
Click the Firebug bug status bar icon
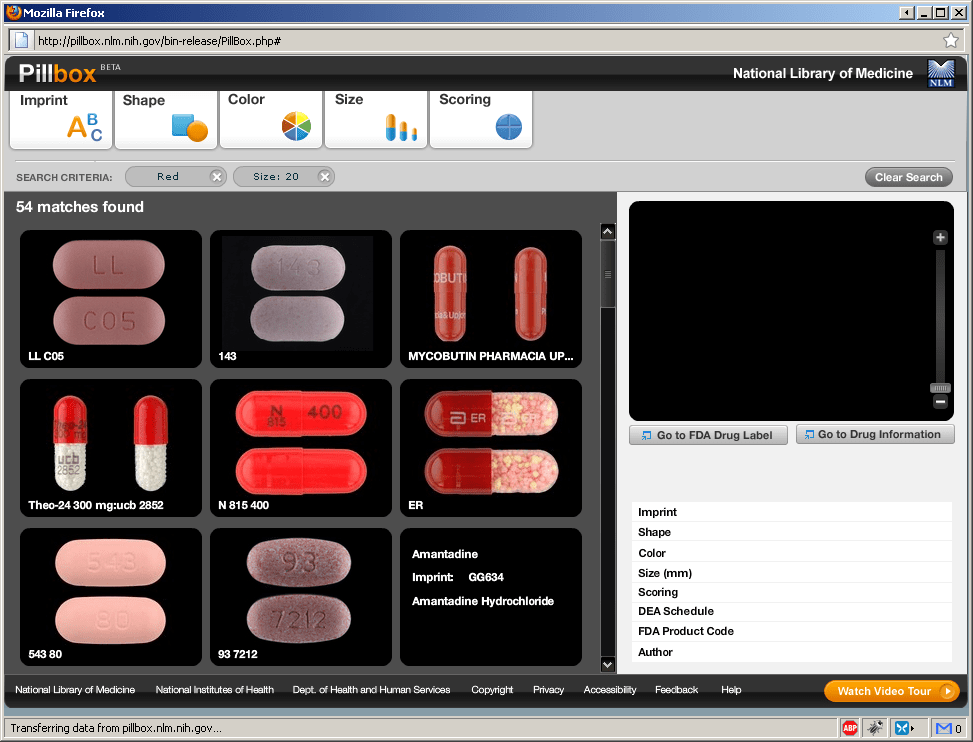[x=876, y=728]
